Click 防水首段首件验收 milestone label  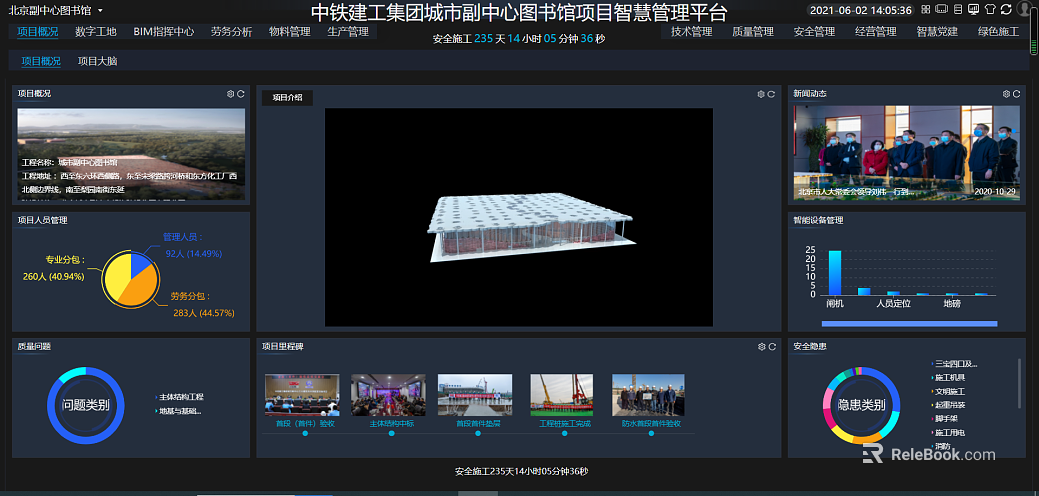tap(651, 423)
